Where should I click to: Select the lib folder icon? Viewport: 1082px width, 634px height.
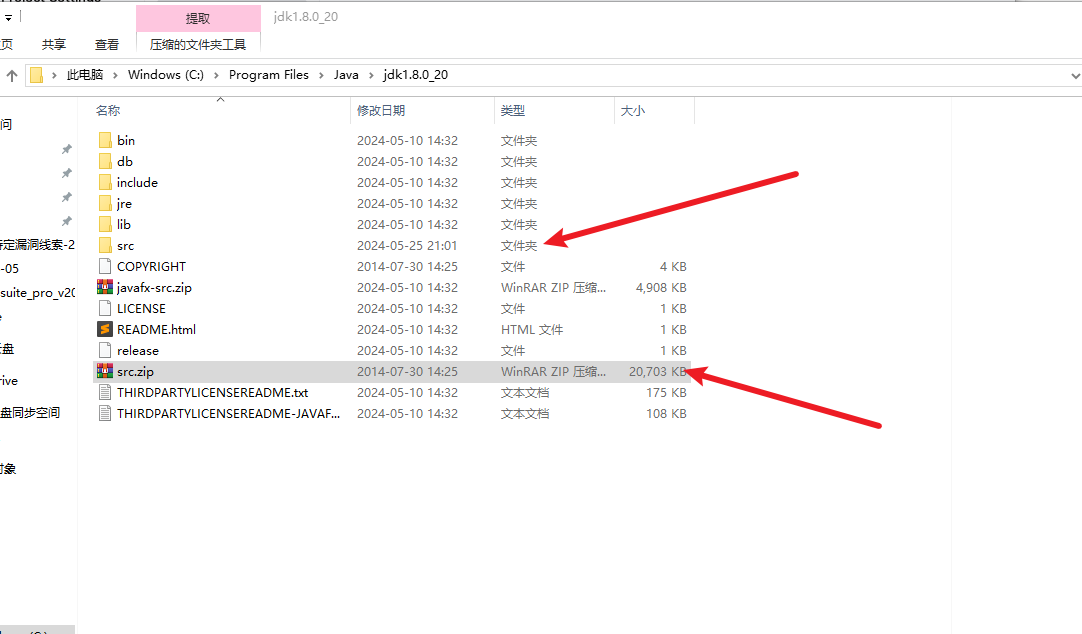105,224
